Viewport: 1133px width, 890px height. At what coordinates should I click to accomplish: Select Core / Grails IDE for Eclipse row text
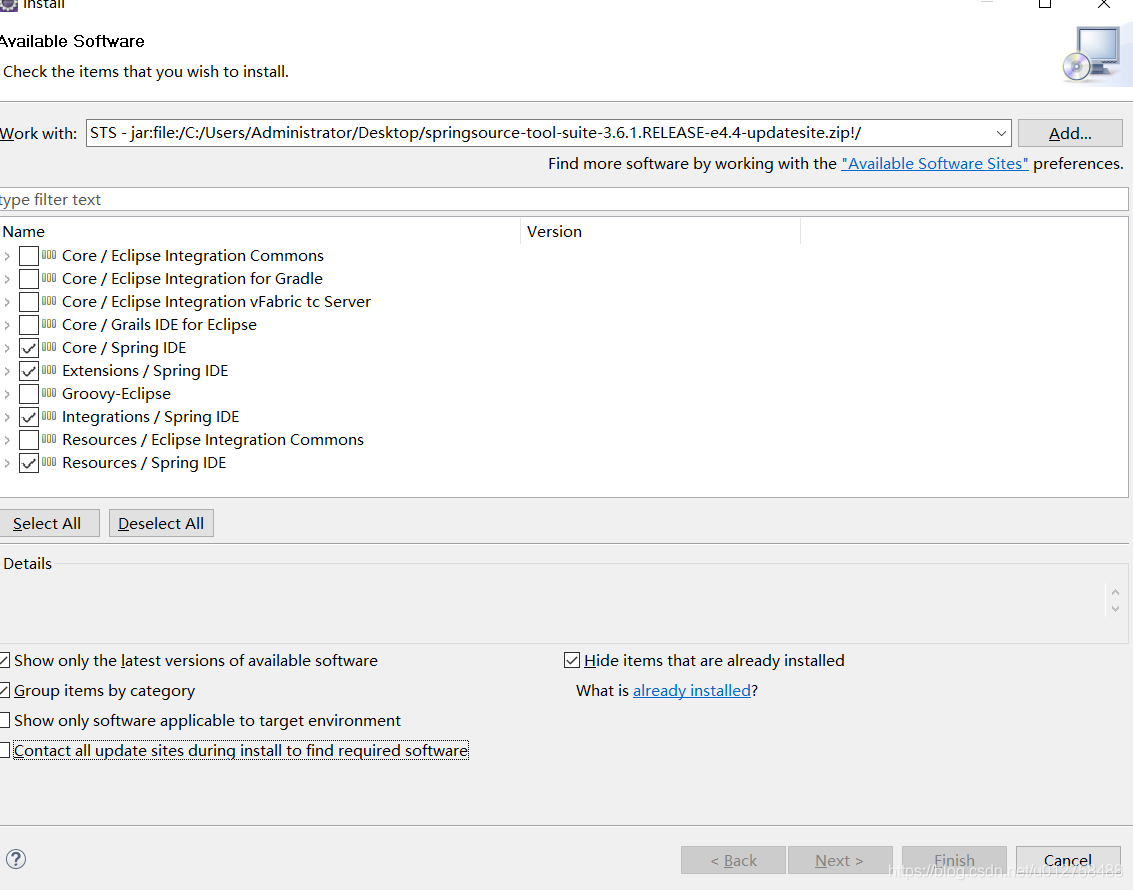click(159, 324)
